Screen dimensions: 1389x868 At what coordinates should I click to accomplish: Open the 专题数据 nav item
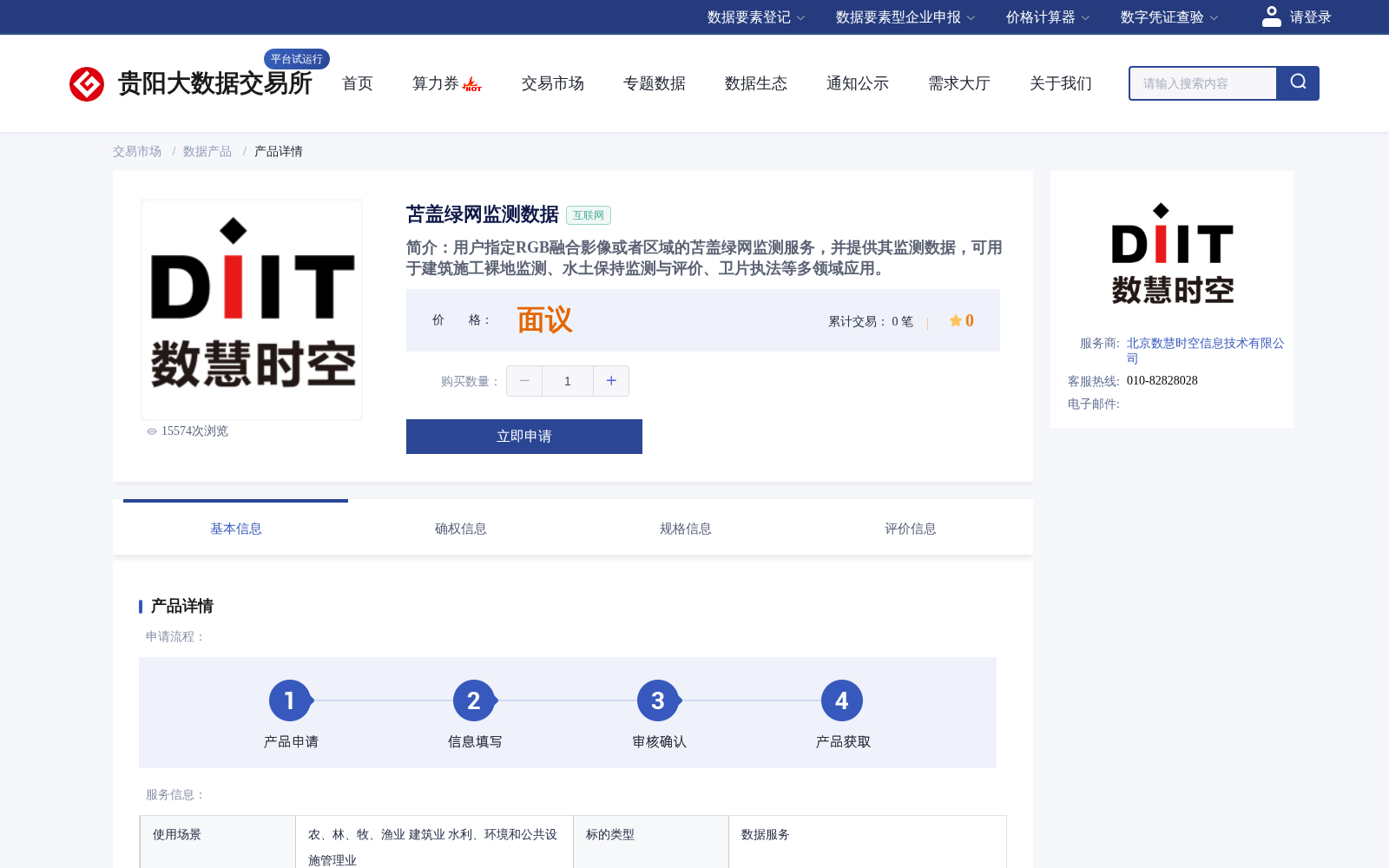pos(655,83)
